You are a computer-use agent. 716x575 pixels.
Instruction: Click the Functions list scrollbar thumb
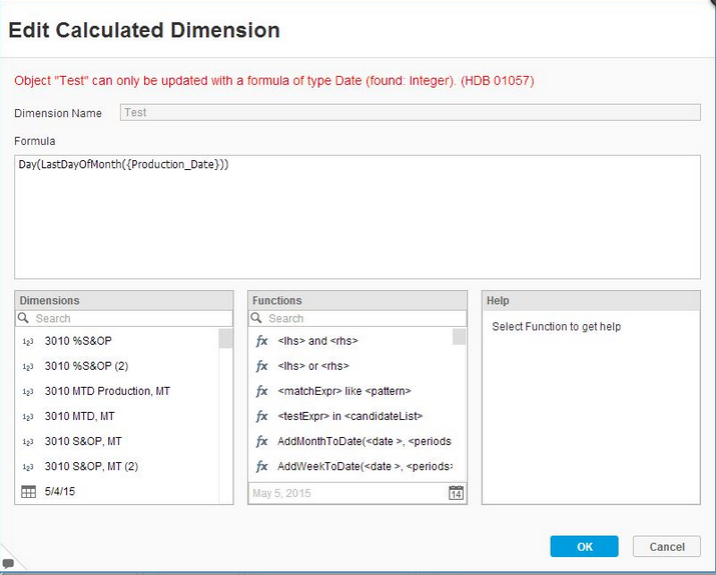[459, 337]
